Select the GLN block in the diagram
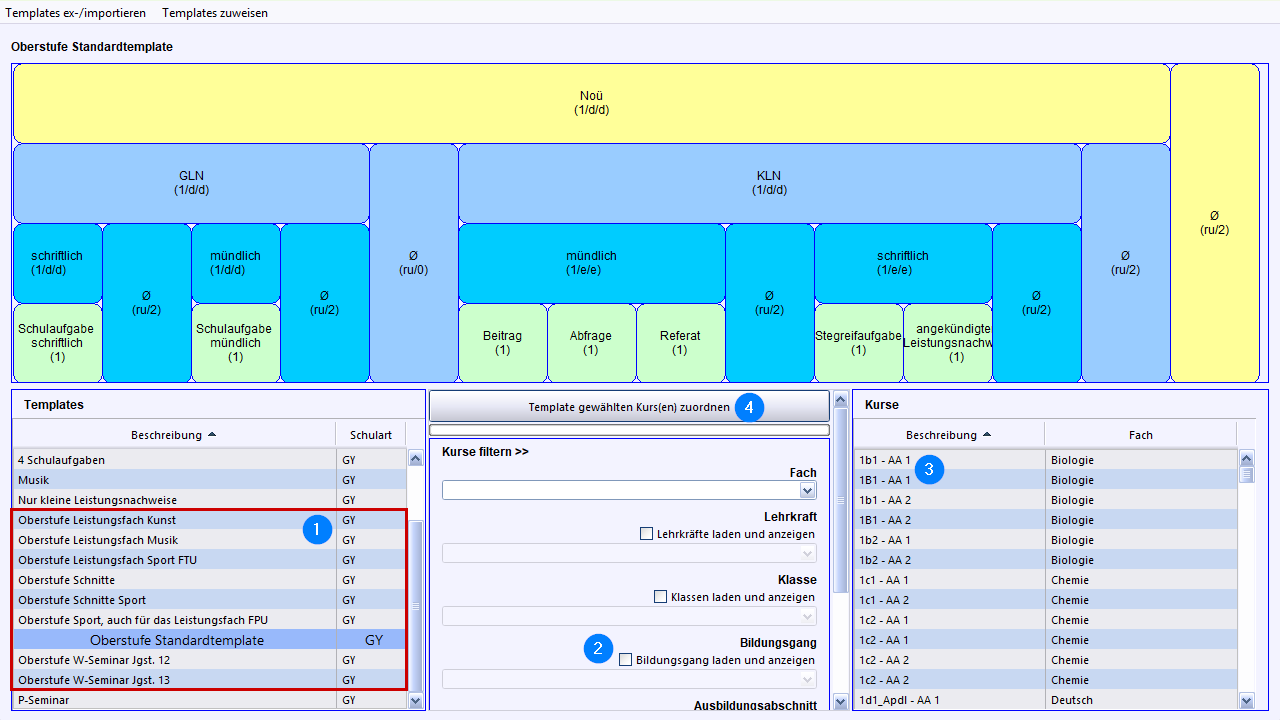 [190, 183]
